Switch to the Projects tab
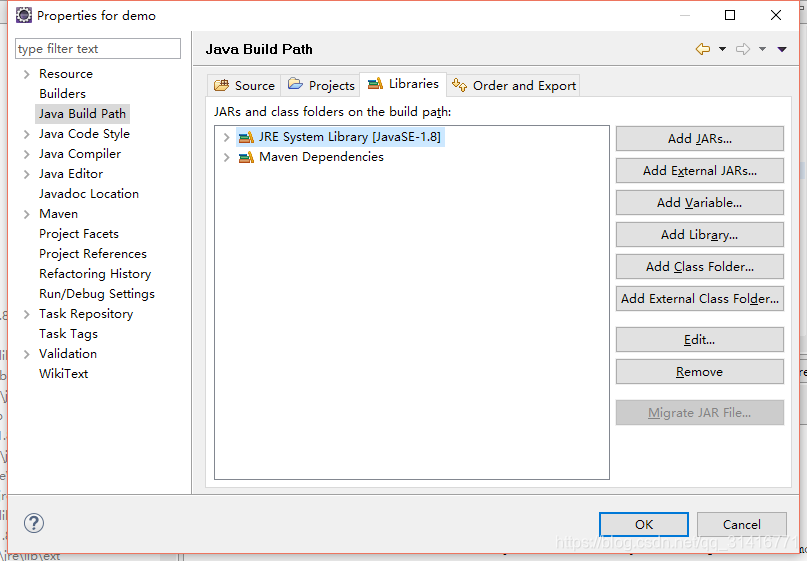 (321, 85)
